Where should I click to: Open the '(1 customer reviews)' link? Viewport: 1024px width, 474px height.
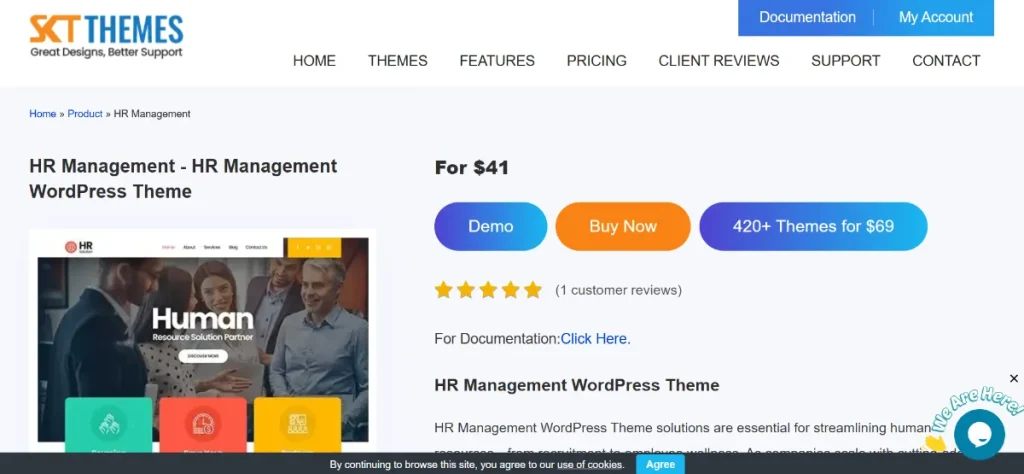click(618, 290)
